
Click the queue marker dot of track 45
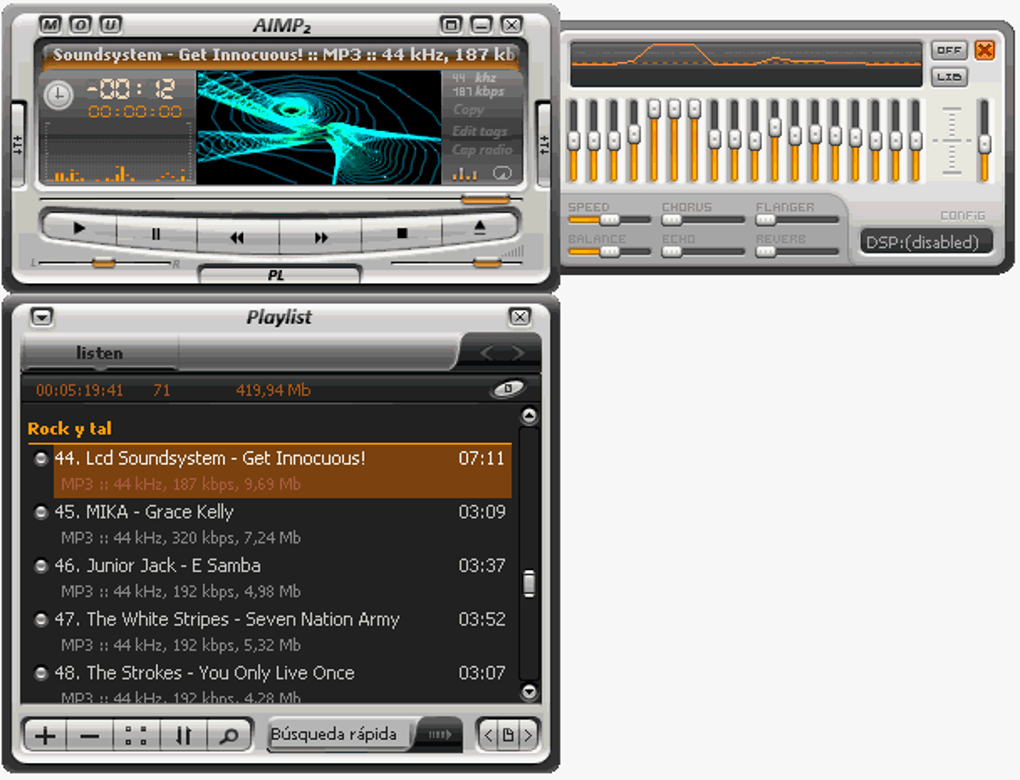[41, 513]
